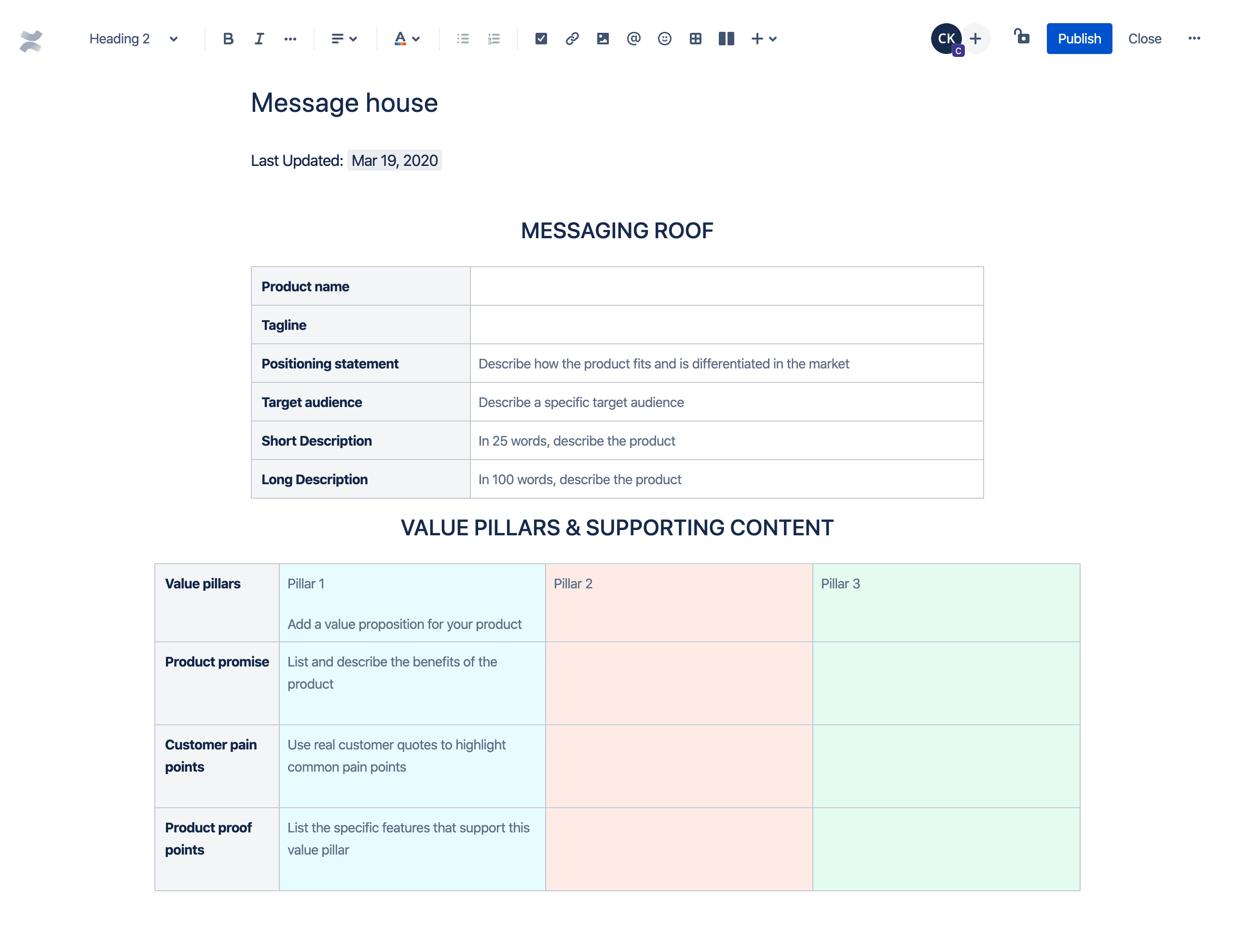Expand the text color dropdown
The height and width of the screenshot is (952, 1235).
coord(416,38)
